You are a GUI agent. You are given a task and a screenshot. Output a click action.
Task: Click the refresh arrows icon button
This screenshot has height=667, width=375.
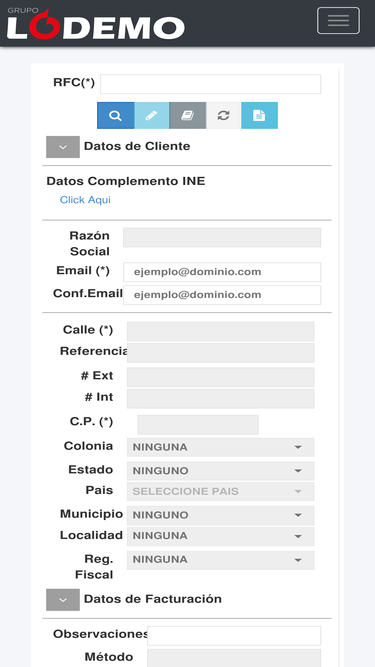point(224,115)
